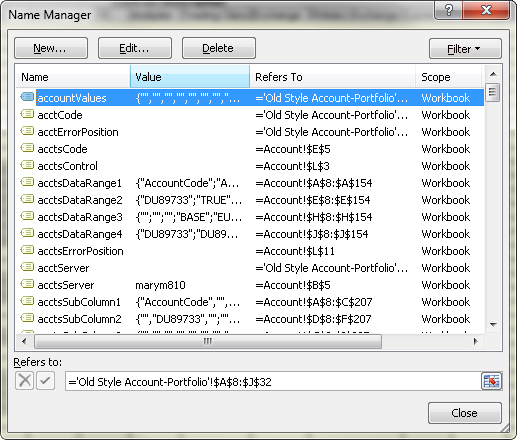Click the collapse dialog range selector icon
Image resolution: width=517 pixels, height=440 pixels.
tap(491, 381)
